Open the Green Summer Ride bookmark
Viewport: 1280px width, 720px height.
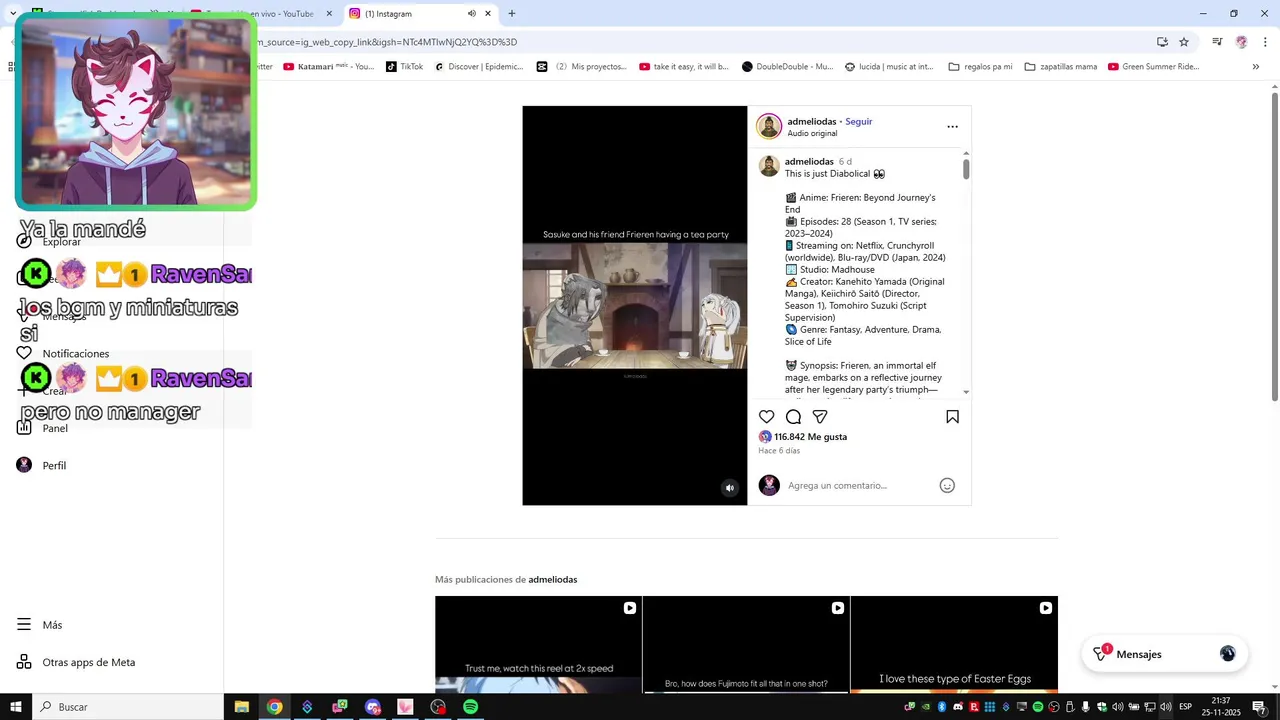pos(1153,67)
